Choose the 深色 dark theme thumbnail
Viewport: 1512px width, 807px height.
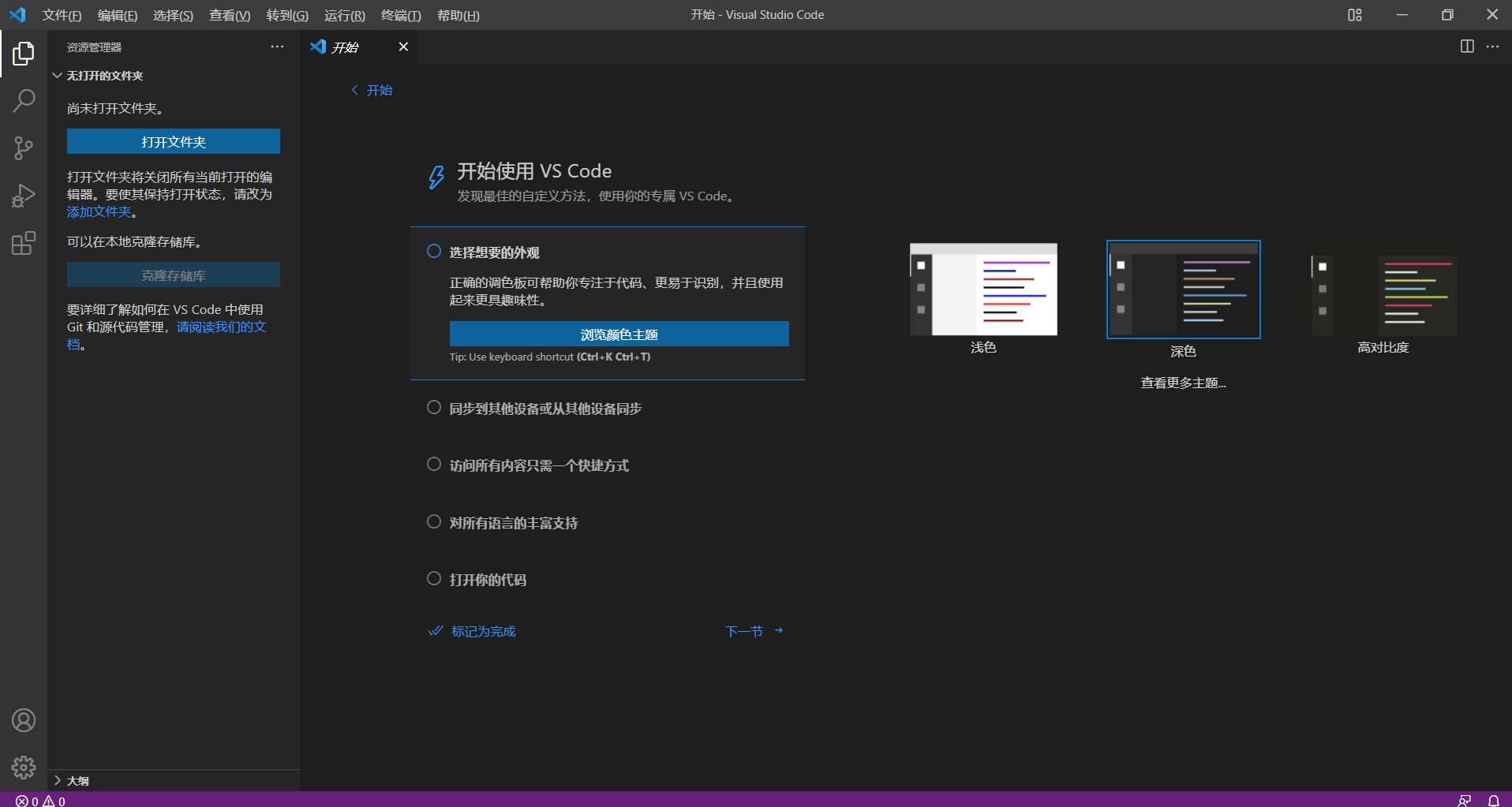click(x=1184, y=290)
